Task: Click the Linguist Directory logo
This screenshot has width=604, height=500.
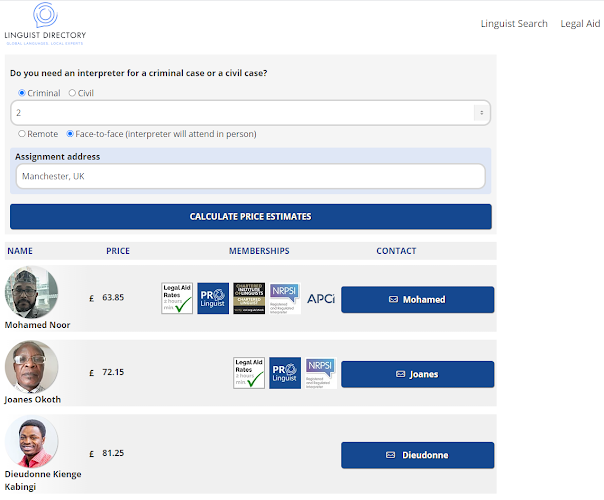Action: pyautogui.click(x=45, y=24)
